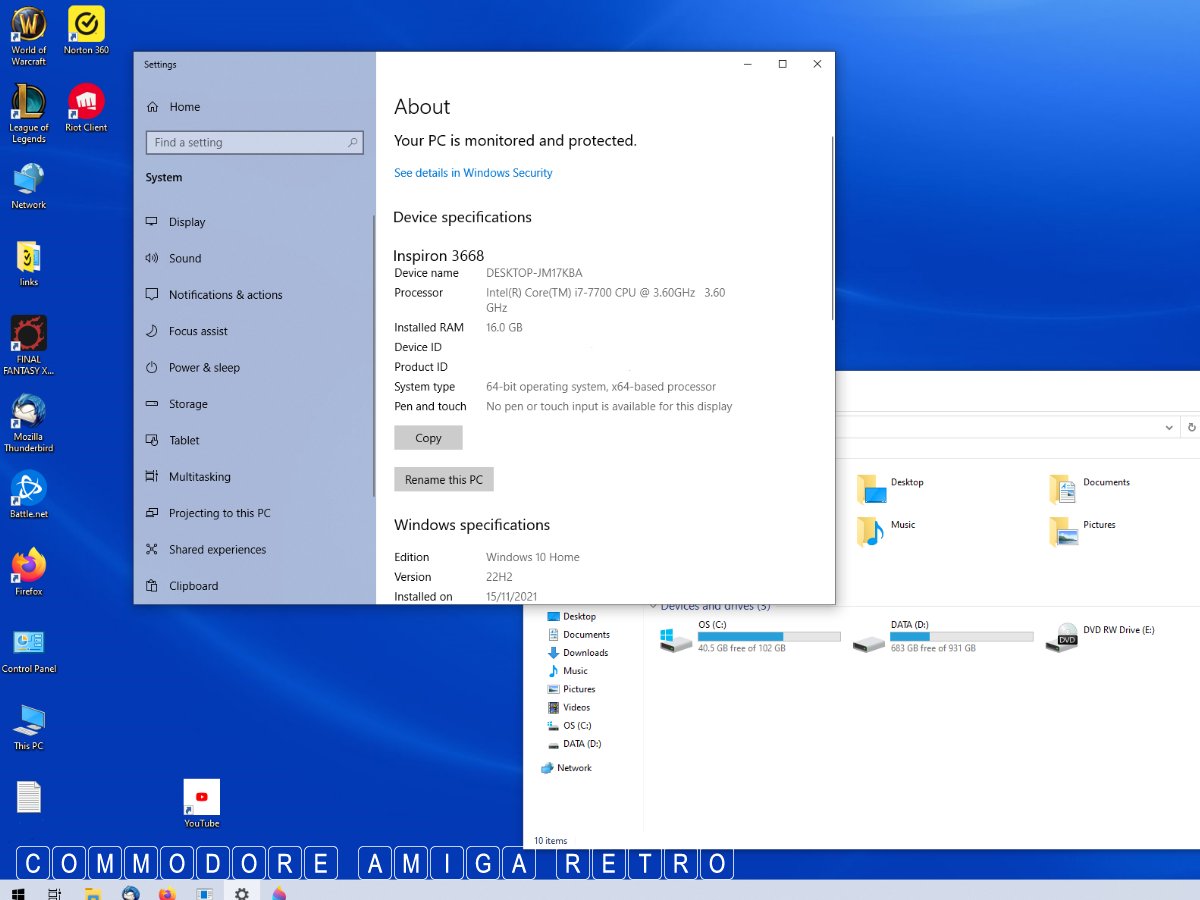This screenshot has height=900, width=1200.
Task: Open the YouTube desktop shortcut
Action: (201, 799)
